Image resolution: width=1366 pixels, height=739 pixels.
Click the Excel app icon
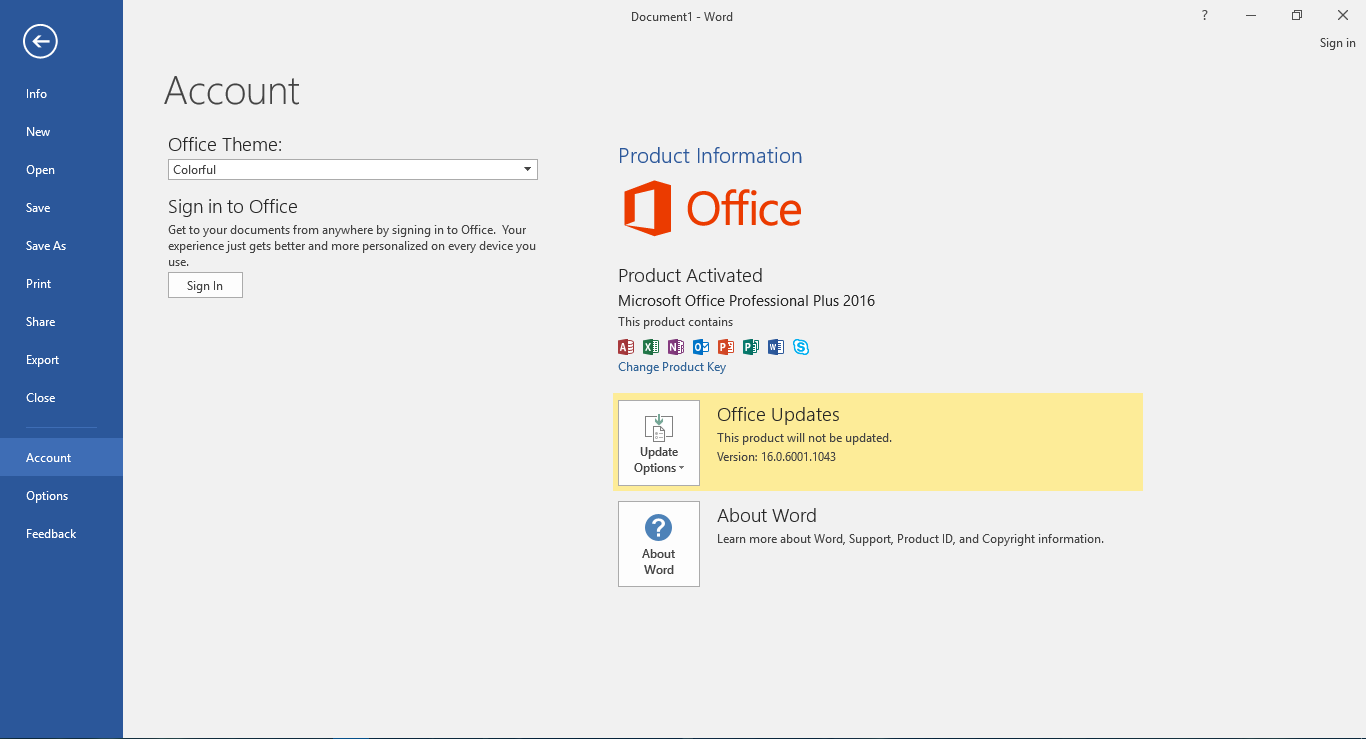click(651, 347)
